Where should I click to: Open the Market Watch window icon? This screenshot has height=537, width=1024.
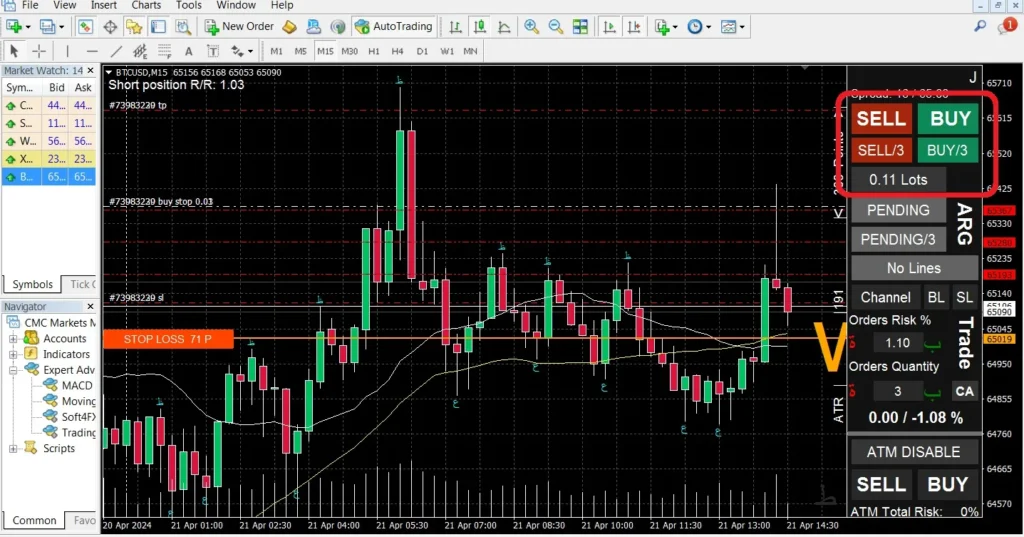(85, 27)
